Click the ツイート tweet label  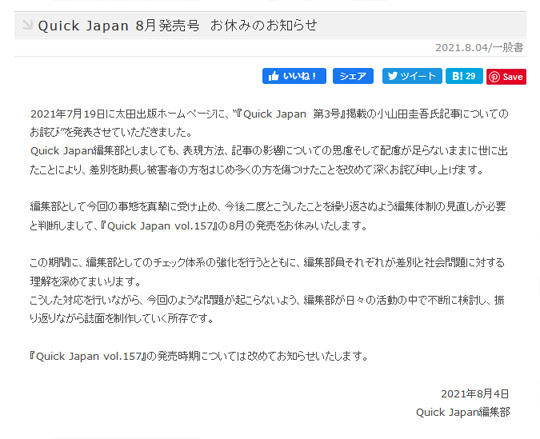[x=418, y=76]
